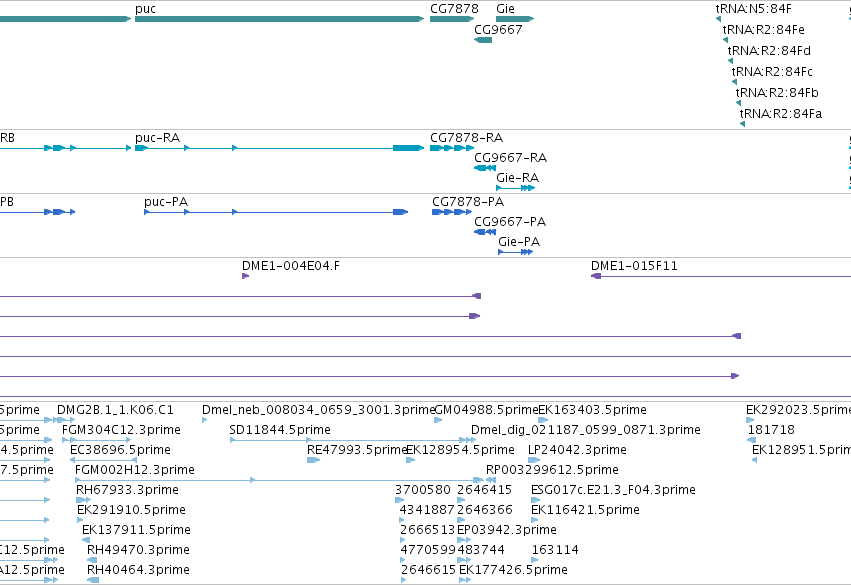
Task: Click the DME1-004E04.F feature label
Action: click(291, 266)
